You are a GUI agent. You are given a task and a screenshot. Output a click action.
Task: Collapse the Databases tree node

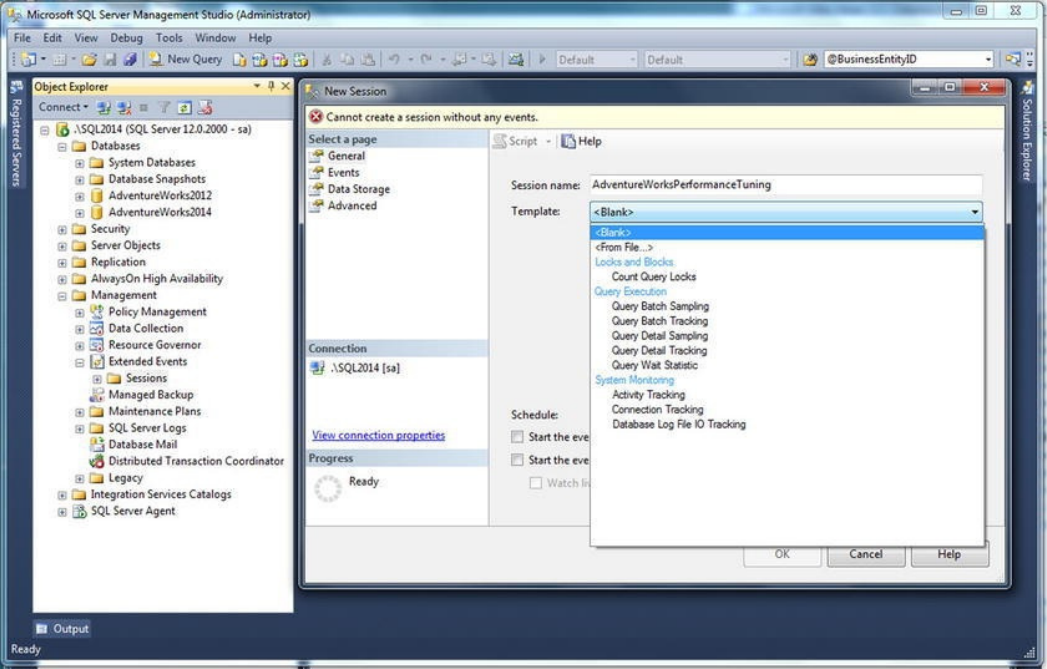(x=62, y=146)
